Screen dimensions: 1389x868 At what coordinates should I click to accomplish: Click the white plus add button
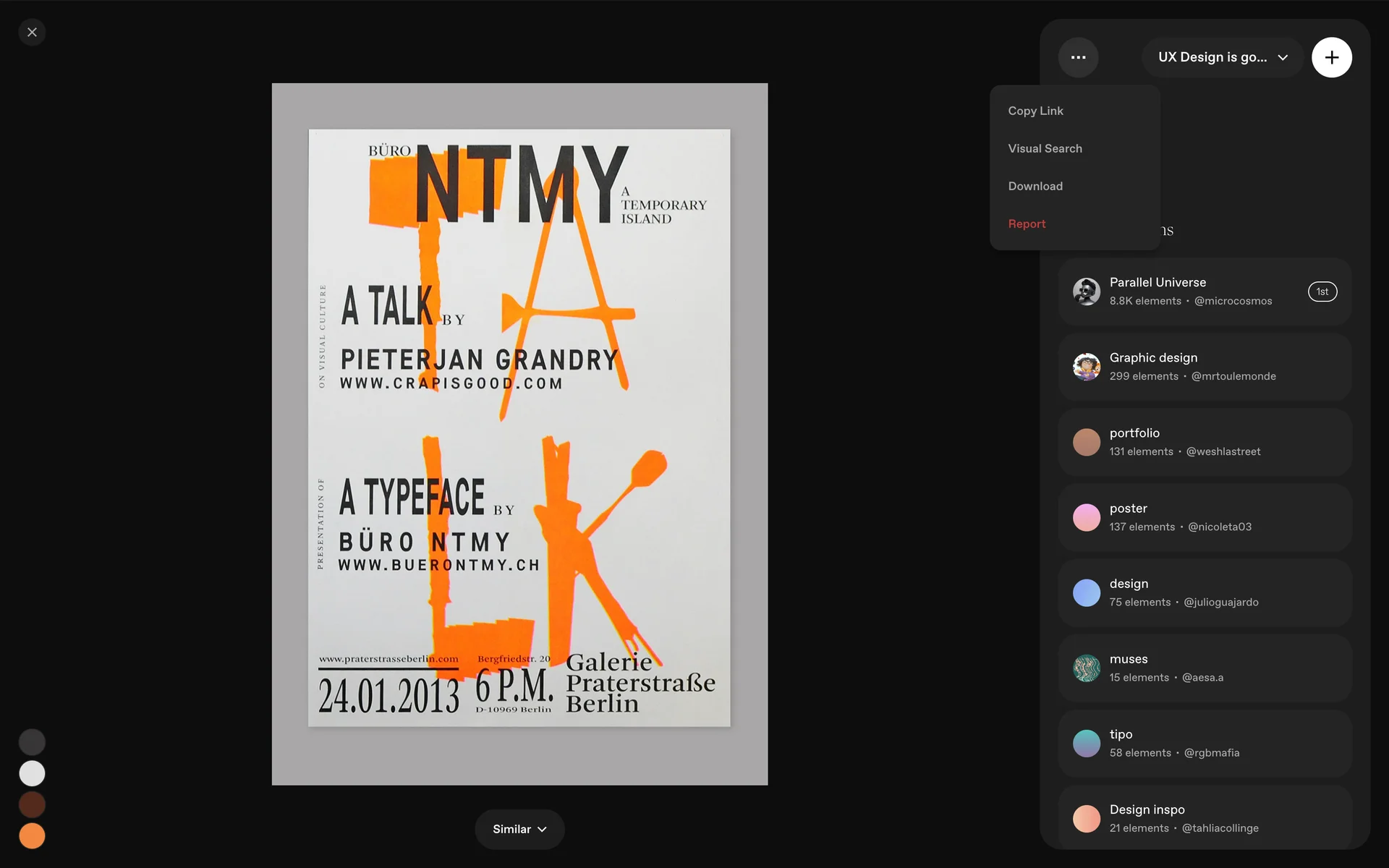click(x=1331, y=57)
